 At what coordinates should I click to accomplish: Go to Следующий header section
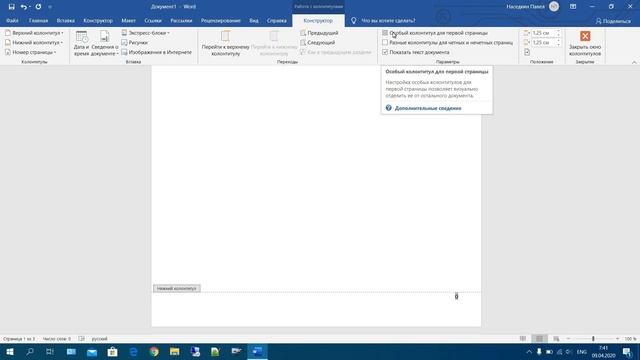click(318, 42)
